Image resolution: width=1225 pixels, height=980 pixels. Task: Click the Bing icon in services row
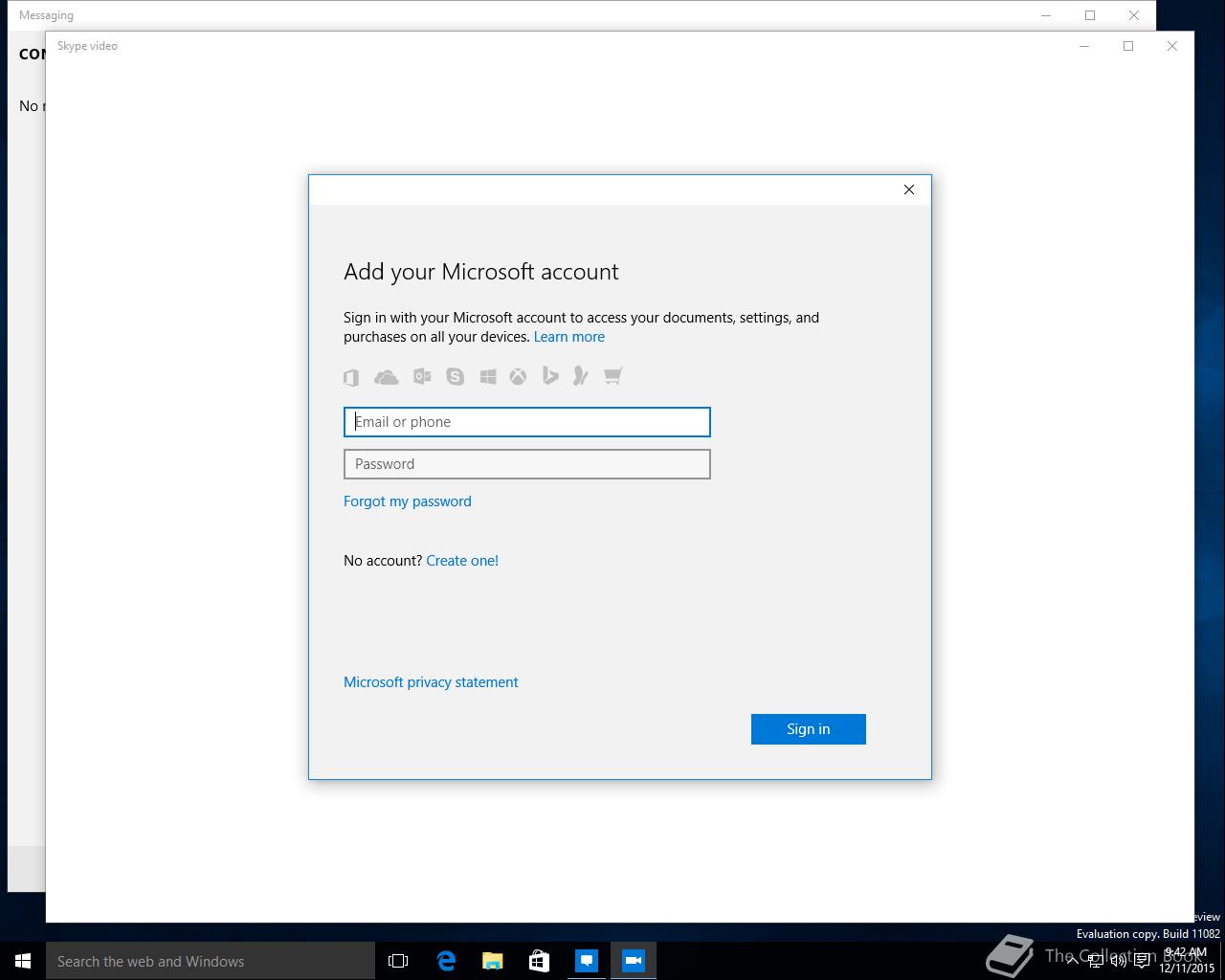(549, 376)
